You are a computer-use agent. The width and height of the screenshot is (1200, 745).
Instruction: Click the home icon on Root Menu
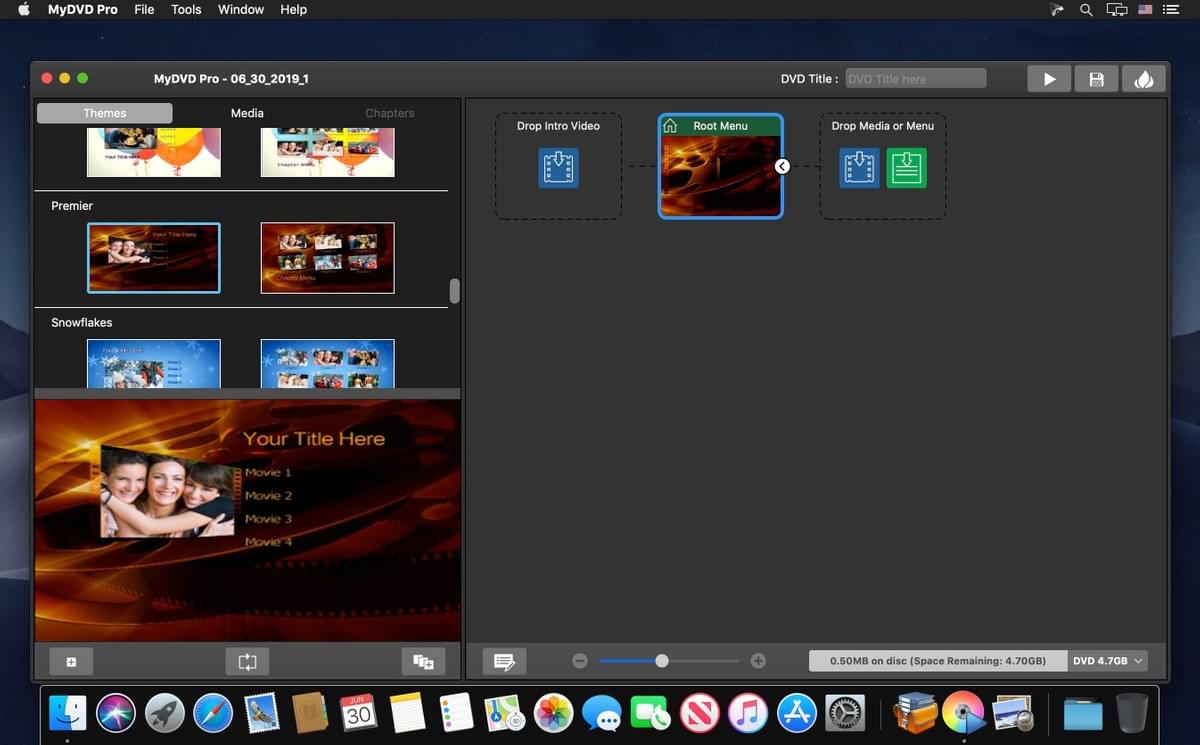point(670,126)
